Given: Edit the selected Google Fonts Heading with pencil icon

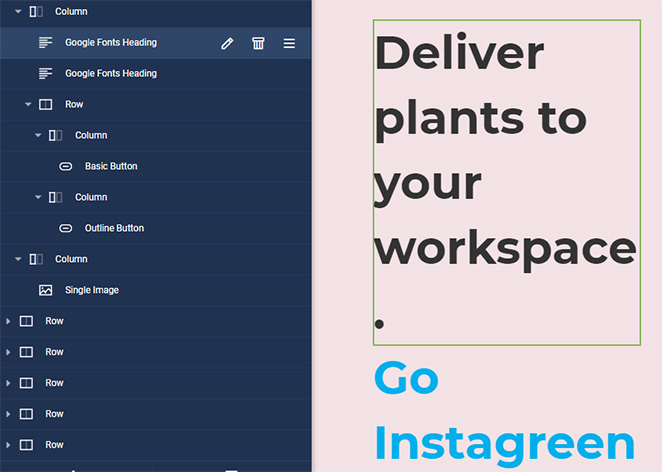Looking at the screenshot, I should click(x=227, y=43).
